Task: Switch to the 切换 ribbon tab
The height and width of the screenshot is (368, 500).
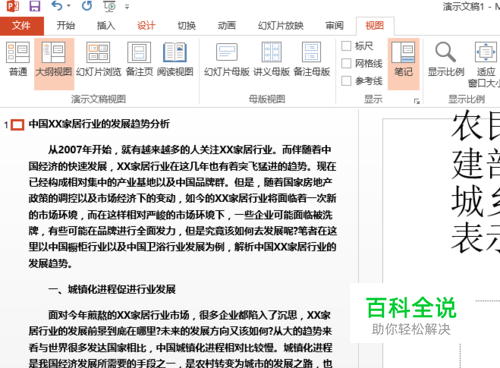Action: click(x=187, y=26)
